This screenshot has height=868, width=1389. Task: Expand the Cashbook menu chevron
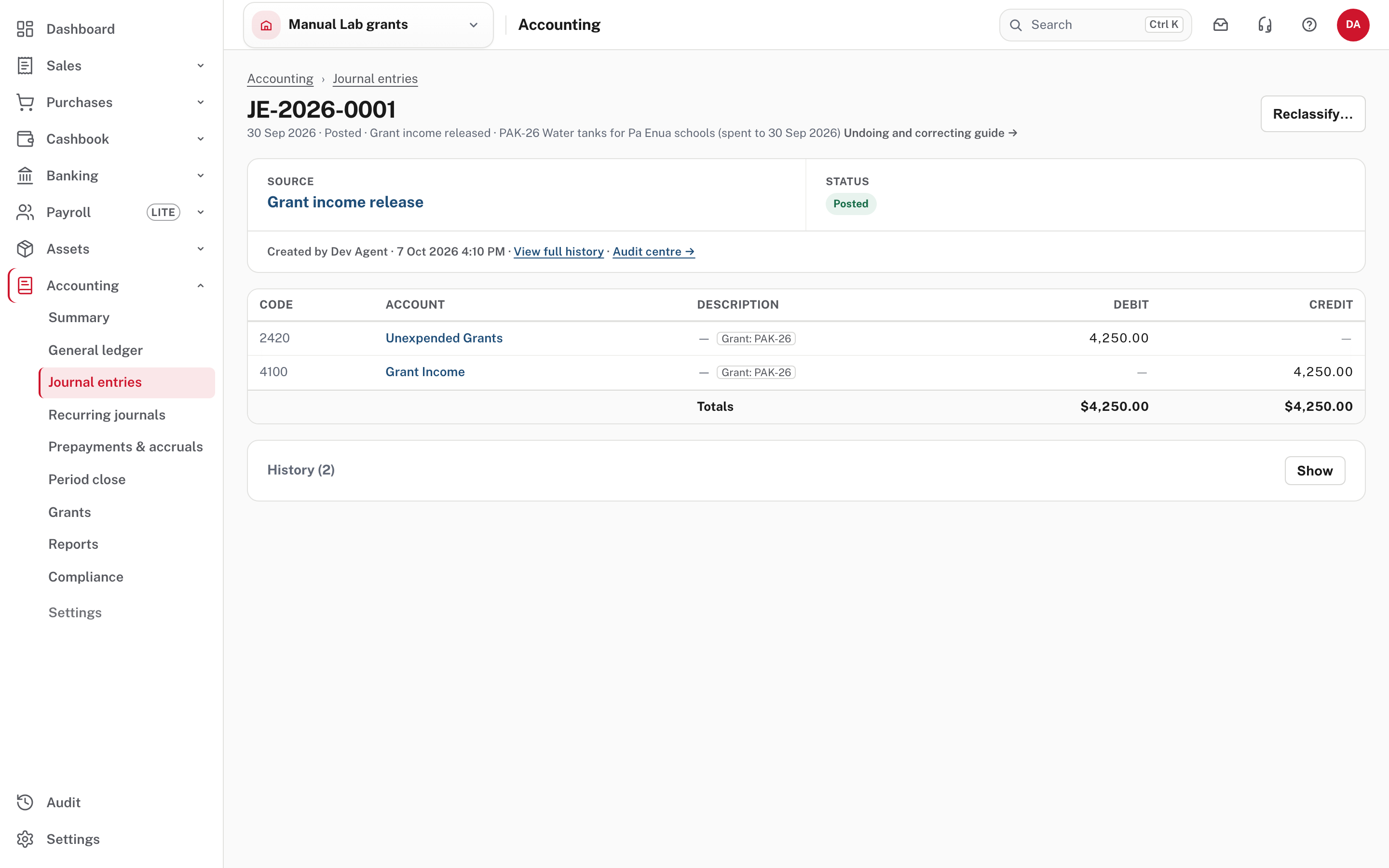pyautogui.click(x=200, y=139)
